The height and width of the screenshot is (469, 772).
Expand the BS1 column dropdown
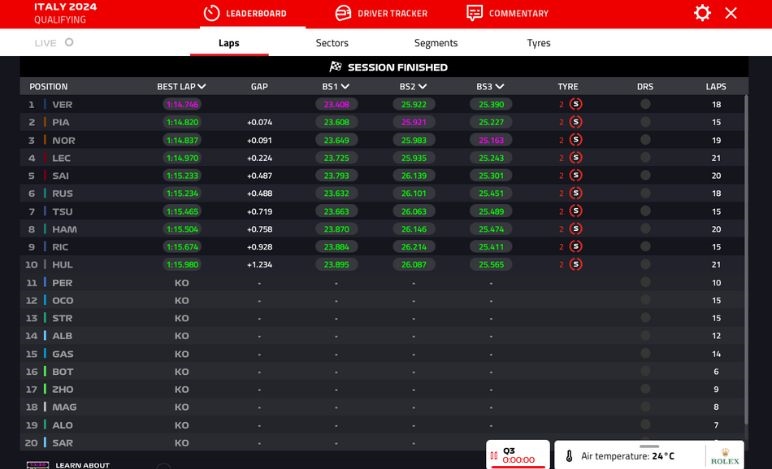(x=344, y=87)
